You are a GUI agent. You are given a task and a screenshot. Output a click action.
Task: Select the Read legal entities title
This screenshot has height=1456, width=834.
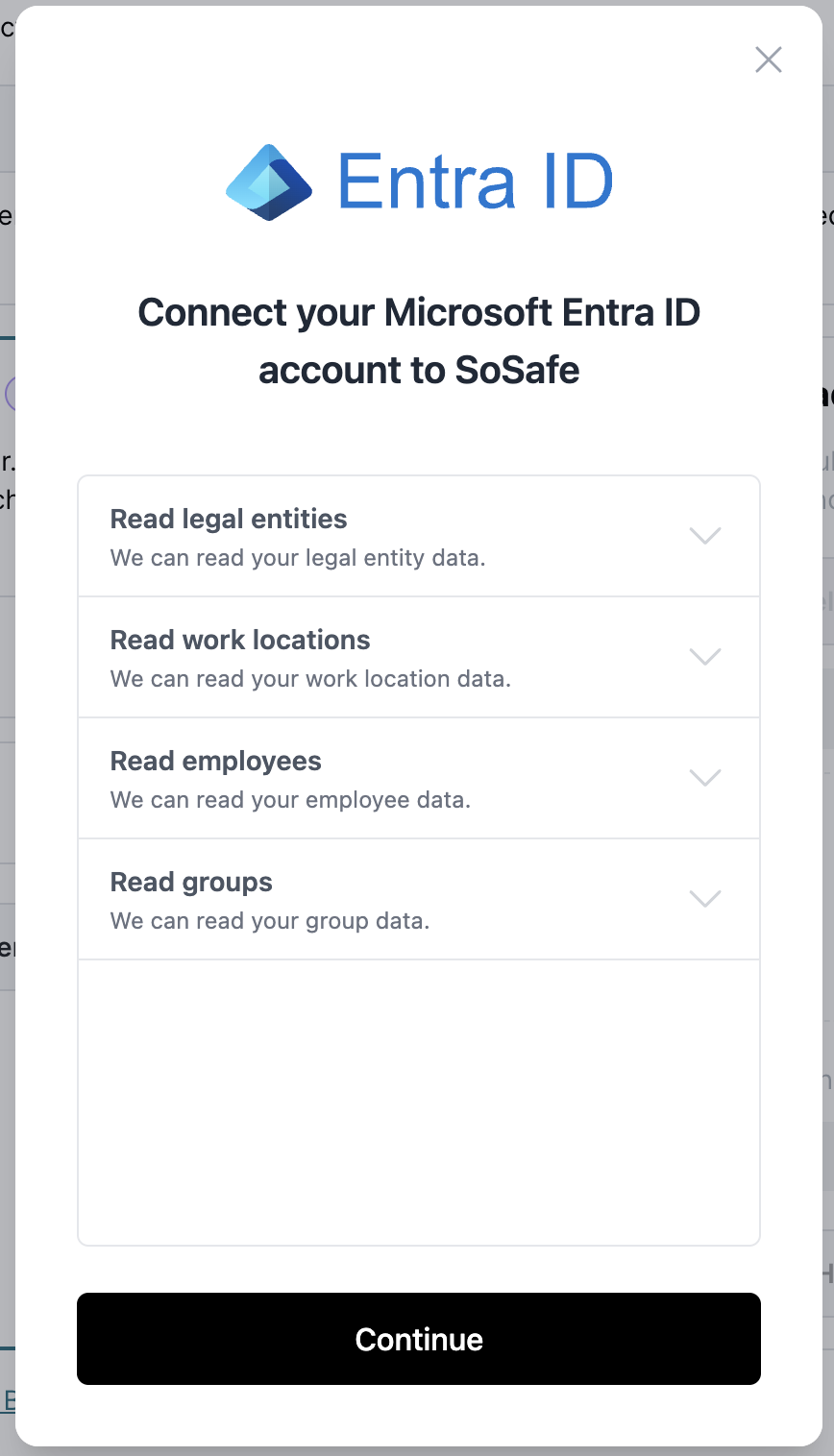[x=229, y=520]
